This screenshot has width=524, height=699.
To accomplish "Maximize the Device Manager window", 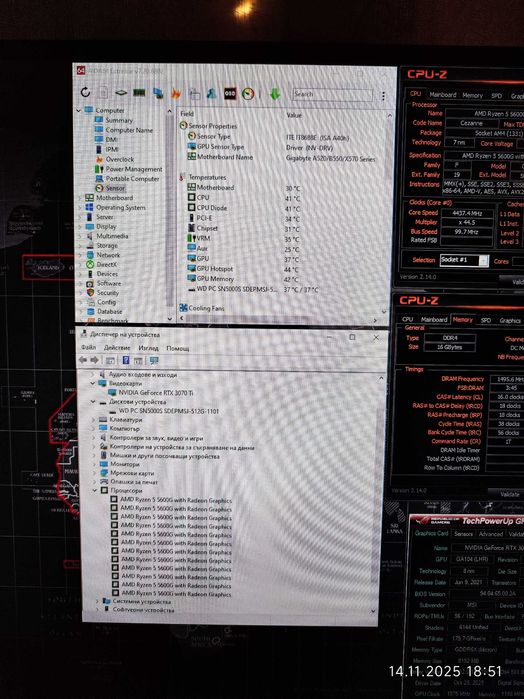I will [352, 337].
